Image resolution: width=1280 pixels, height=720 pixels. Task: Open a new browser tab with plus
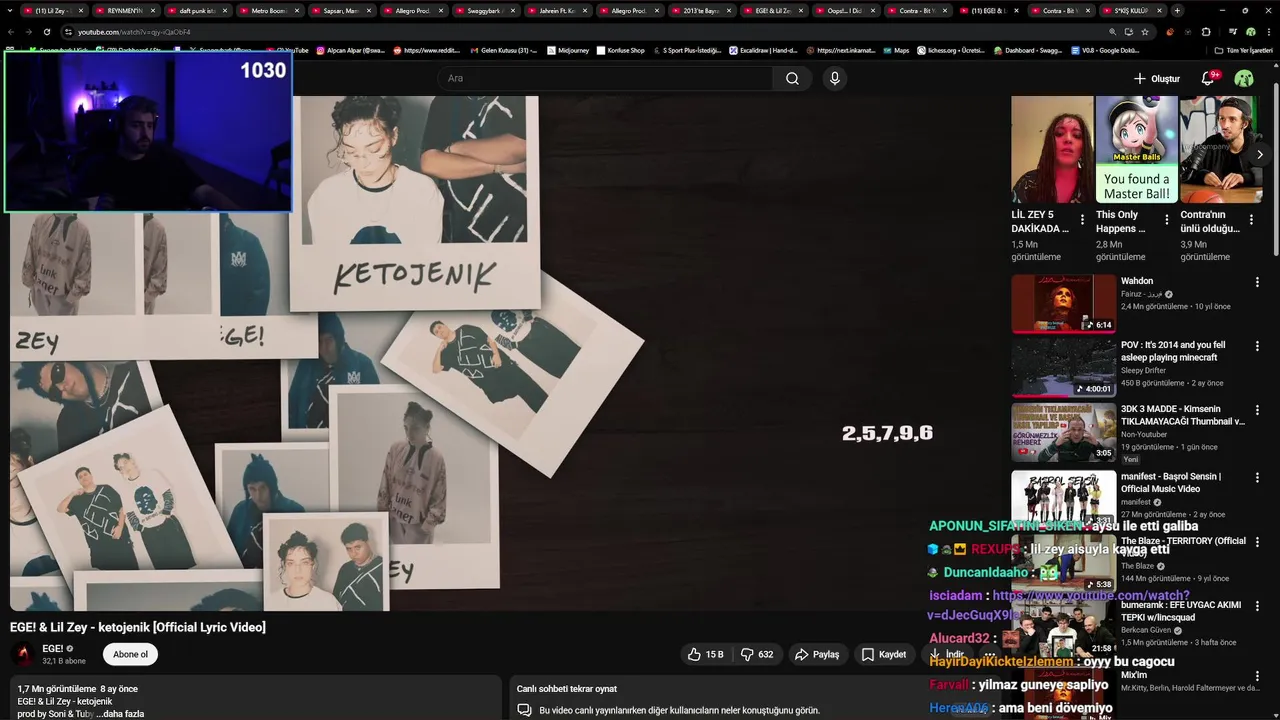(1177, 10)
